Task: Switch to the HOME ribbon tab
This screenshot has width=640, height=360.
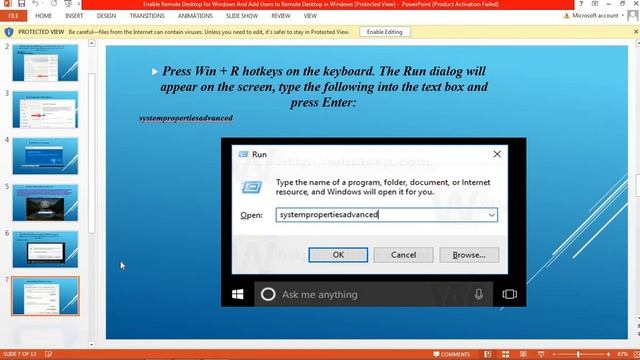Action: [x=43, y=16]
